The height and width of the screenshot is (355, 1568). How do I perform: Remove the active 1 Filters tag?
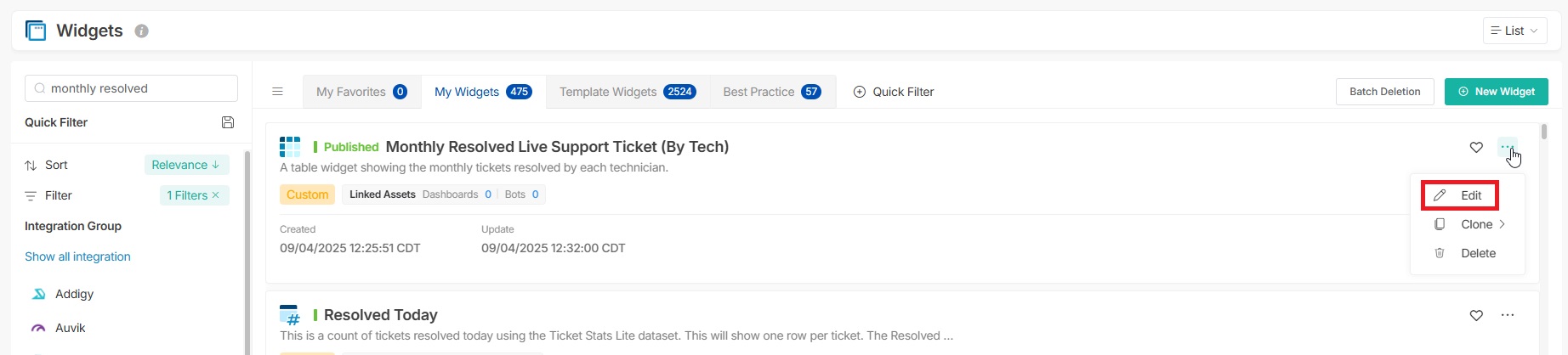point(216,195)
